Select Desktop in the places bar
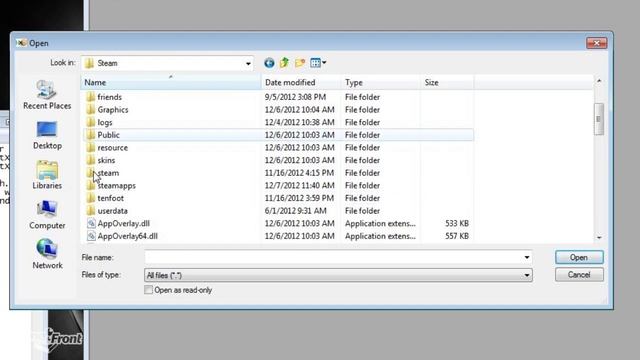 click(x=47, y=136)
